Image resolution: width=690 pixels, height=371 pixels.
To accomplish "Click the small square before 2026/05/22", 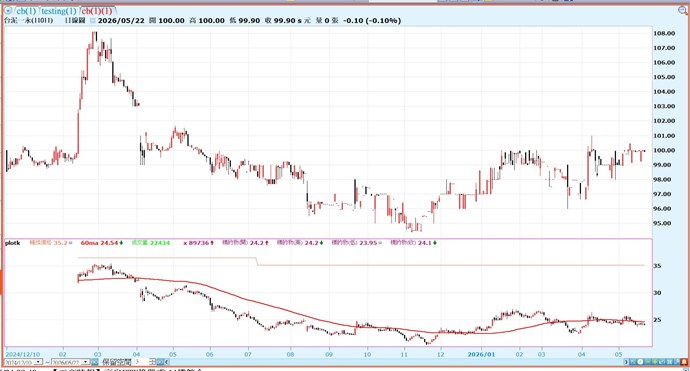I will click(92, 21).
